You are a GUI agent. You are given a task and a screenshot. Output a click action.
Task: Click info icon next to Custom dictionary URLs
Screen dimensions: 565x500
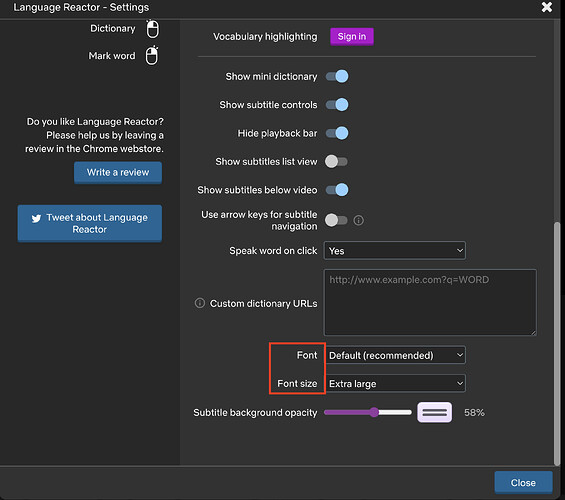(x=200, y=303)
